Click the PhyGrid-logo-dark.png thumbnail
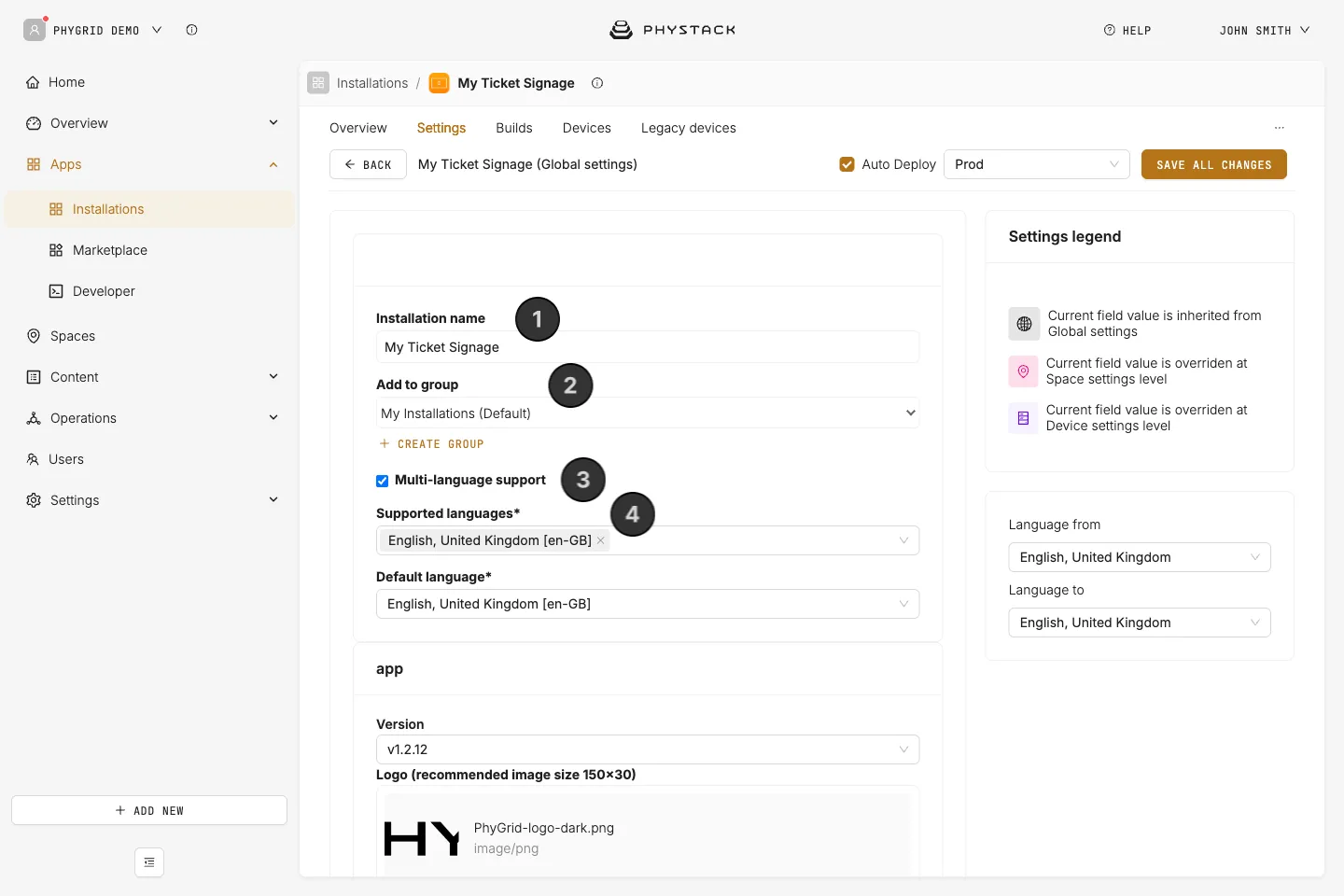 click(422, 838)
